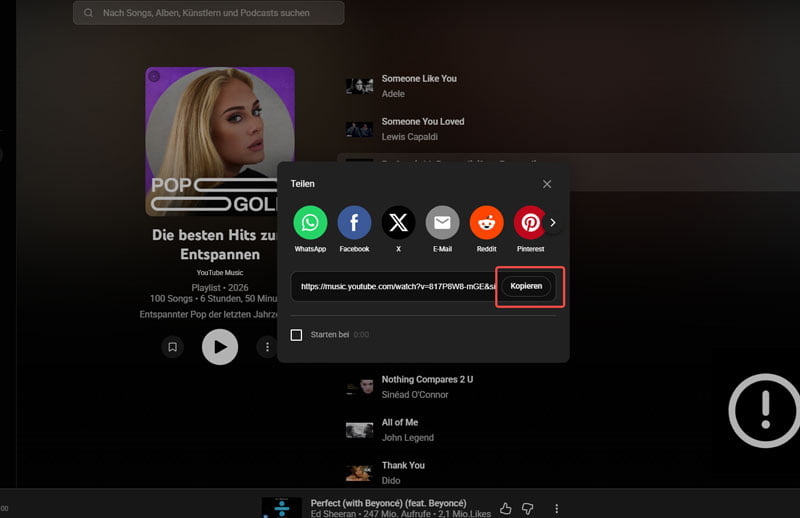Click the WhatsApp label text
This screenshot has height=518, width=800.
point(310,249)
